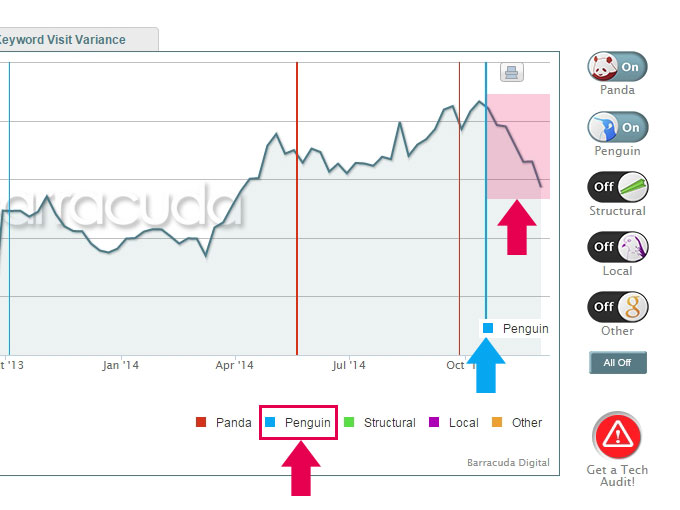This screenshot has width=680, height=510.
Task: Click the Barracuda Digital credit link
Action: click(x=508, y=462)
